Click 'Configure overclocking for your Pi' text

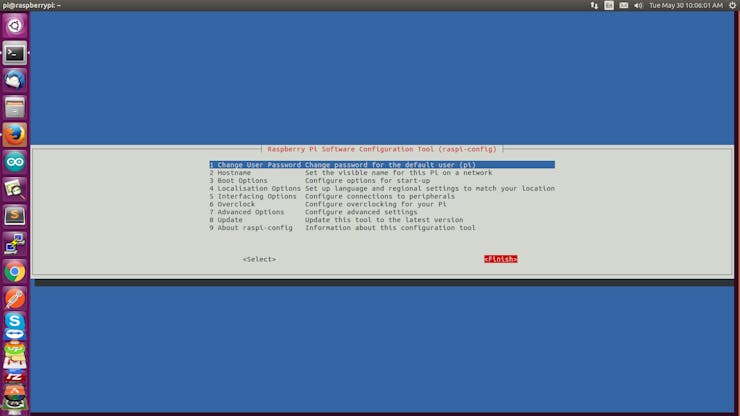click(x=376, y=204)
